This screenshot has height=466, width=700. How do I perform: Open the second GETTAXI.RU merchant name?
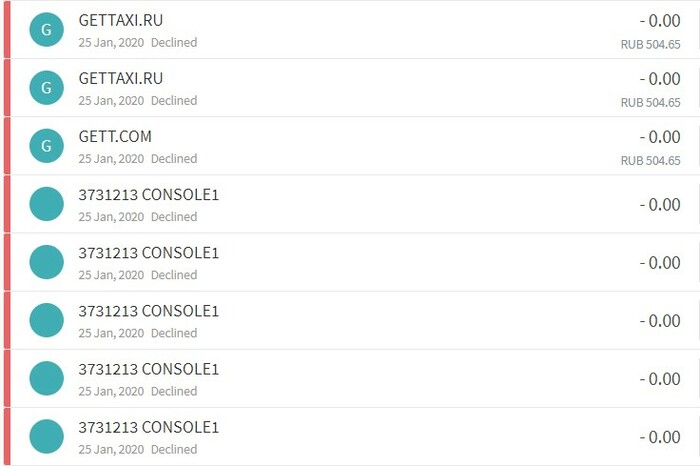[120, 78]
